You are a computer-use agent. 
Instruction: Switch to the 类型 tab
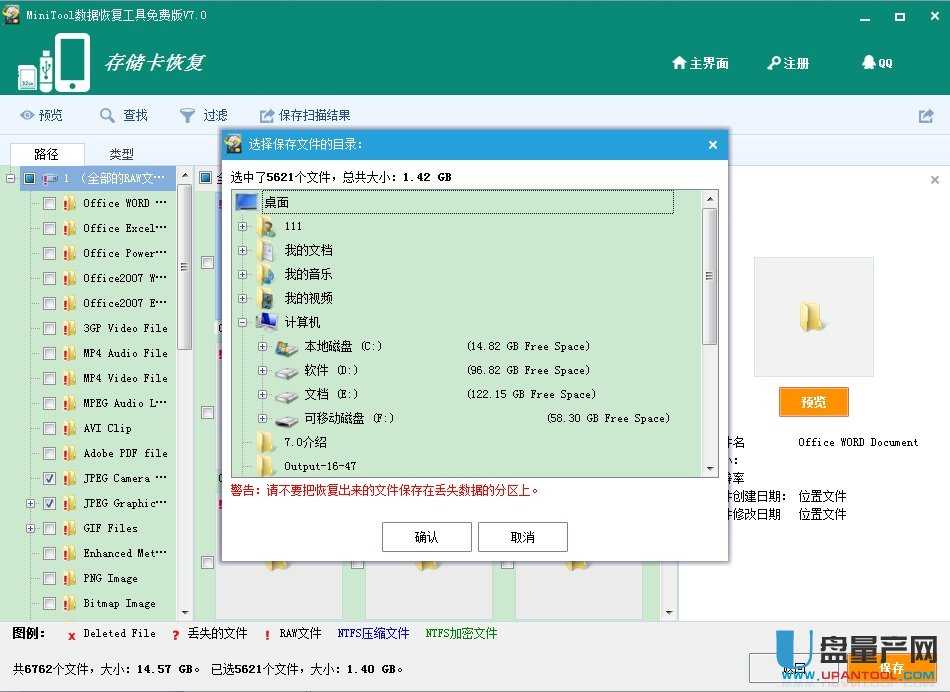120,153
